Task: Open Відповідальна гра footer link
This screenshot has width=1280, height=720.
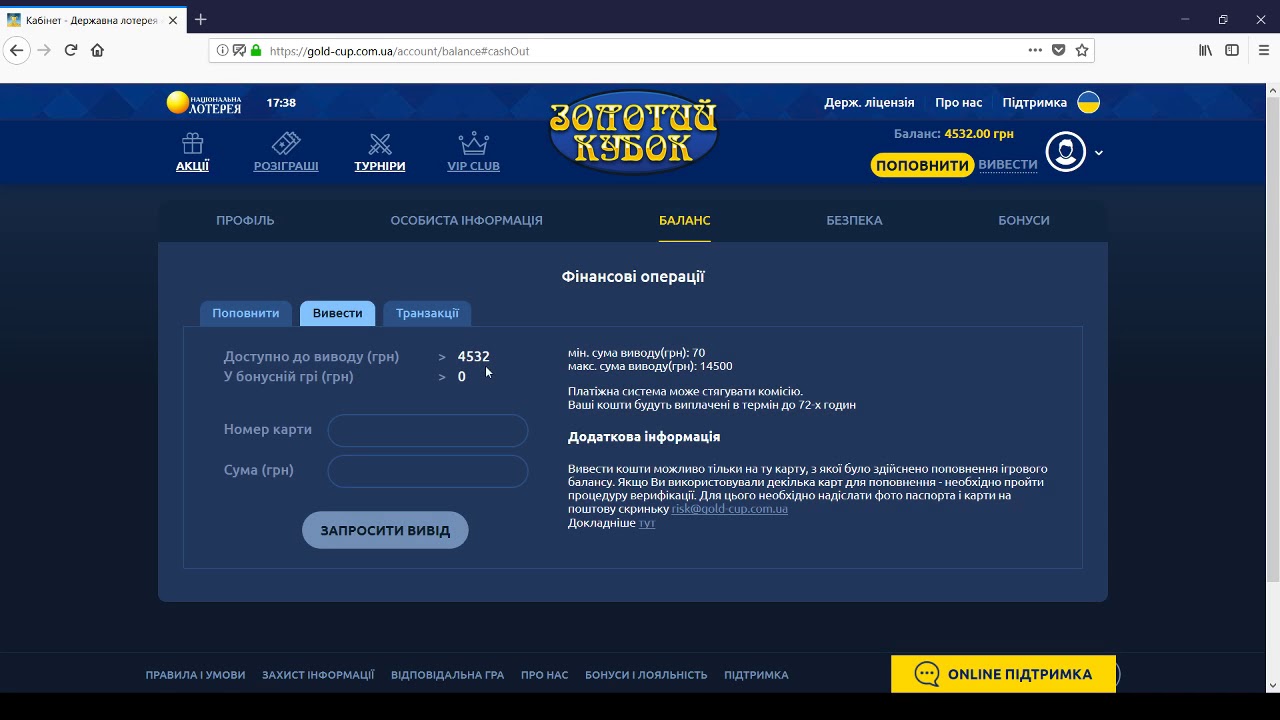Action: (x=448, y=675)
